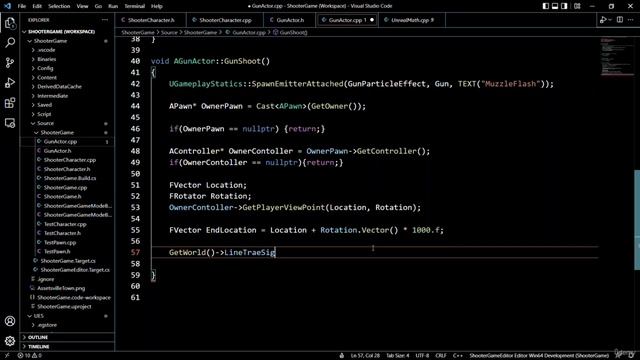Expand the DerivedDataCache folder
This screenshot has width=640, height=360.
59,87
